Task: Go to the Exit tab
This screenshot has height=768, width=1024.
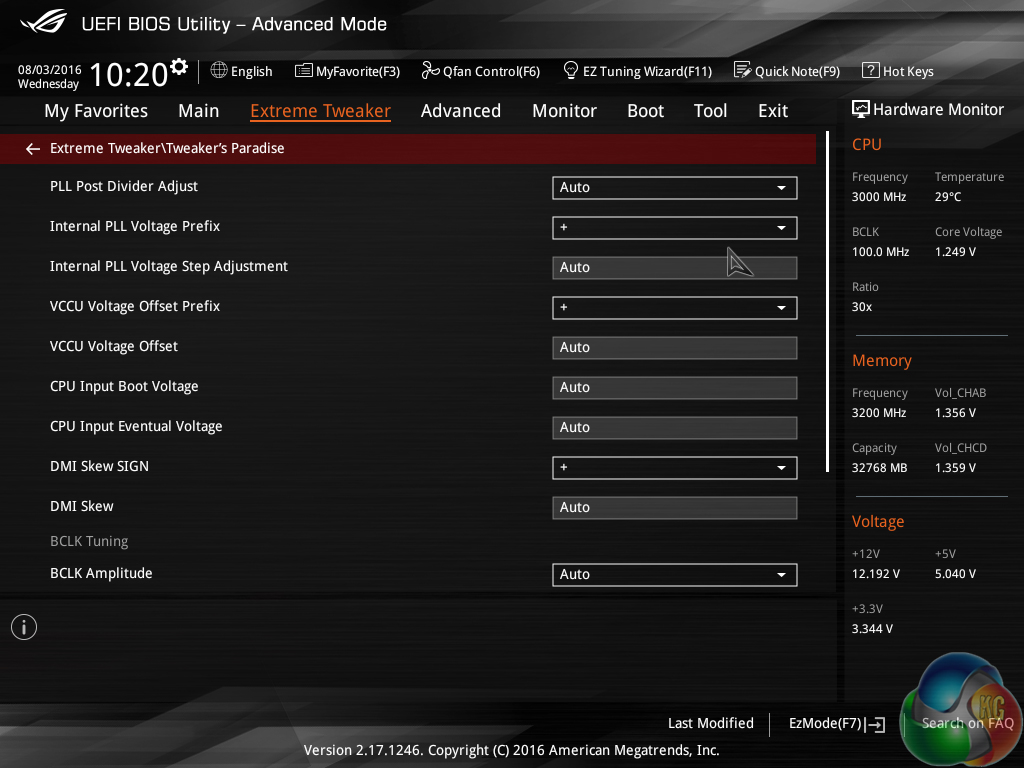Action: pos(773,111)
